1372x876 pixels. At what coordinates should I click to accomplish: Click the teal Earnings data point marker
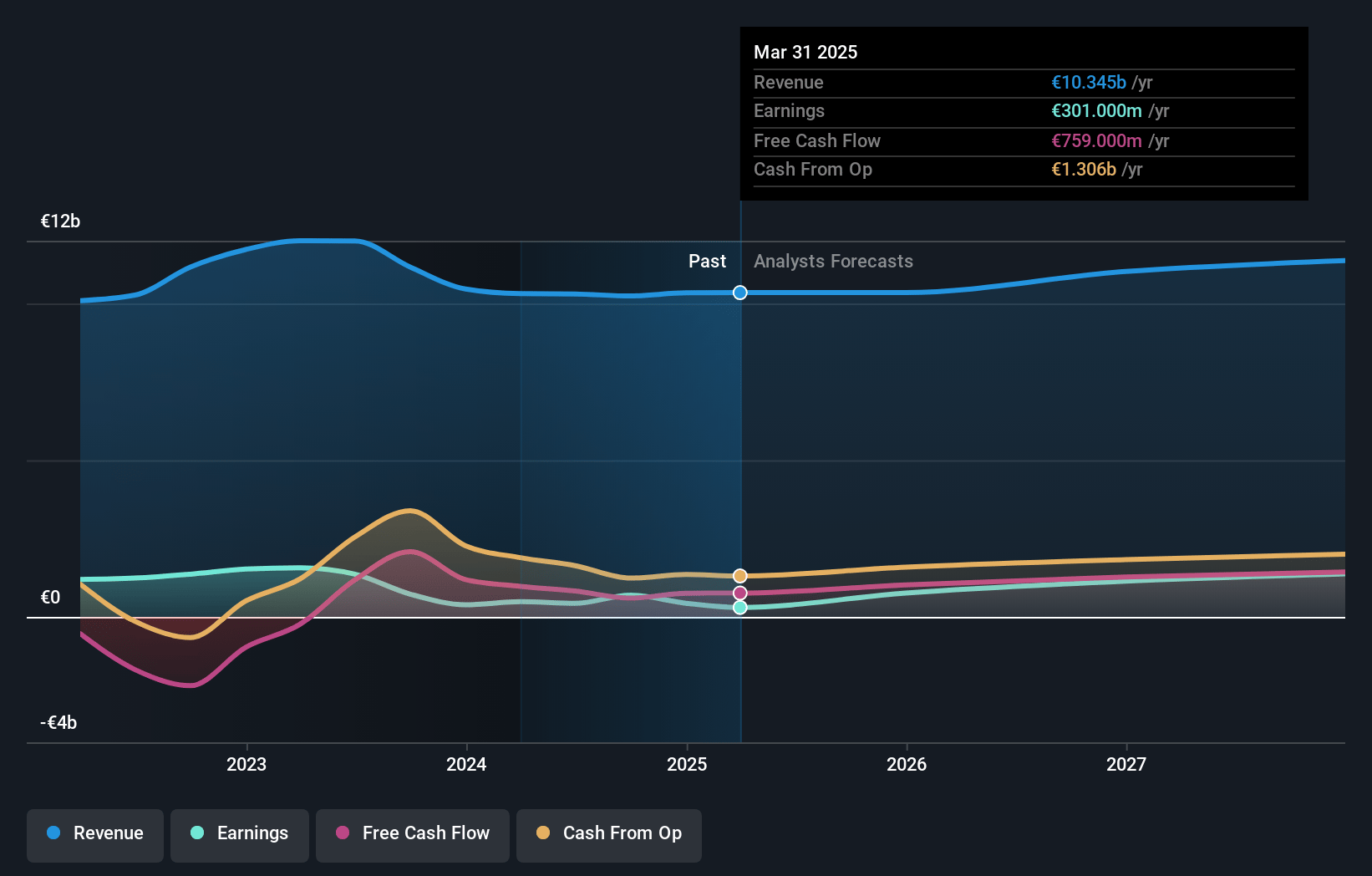(740, 608)
